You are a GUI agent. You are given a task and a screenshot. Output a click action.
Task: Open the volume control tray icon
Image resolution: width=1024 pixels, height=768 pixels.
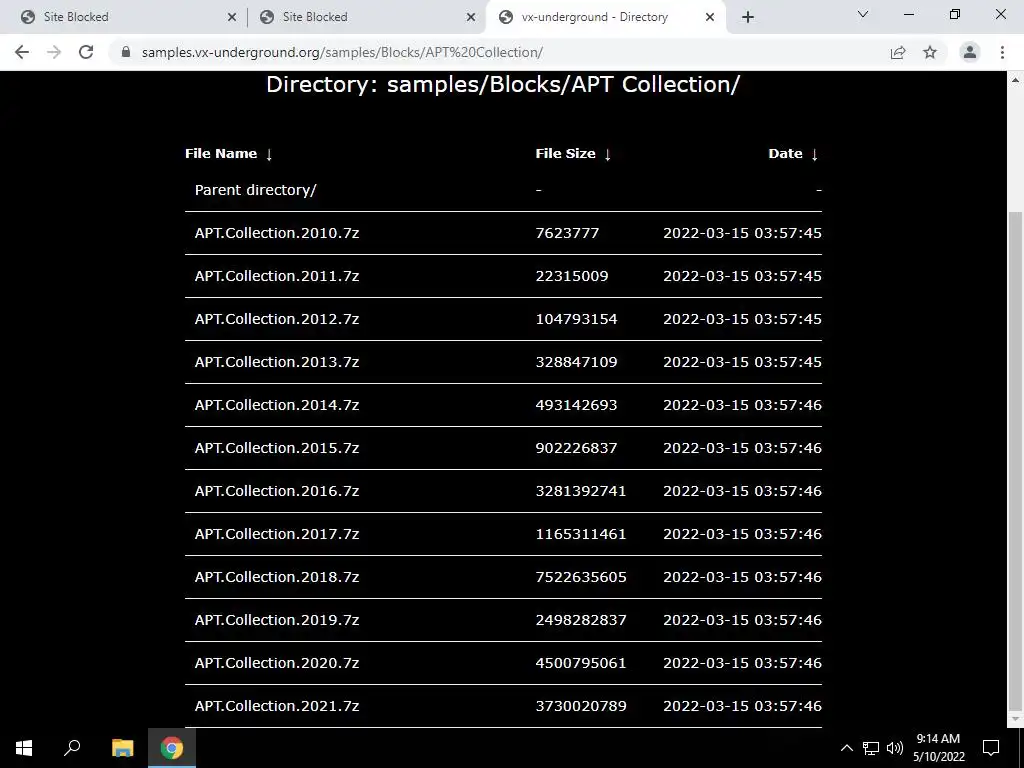(895, 748)
